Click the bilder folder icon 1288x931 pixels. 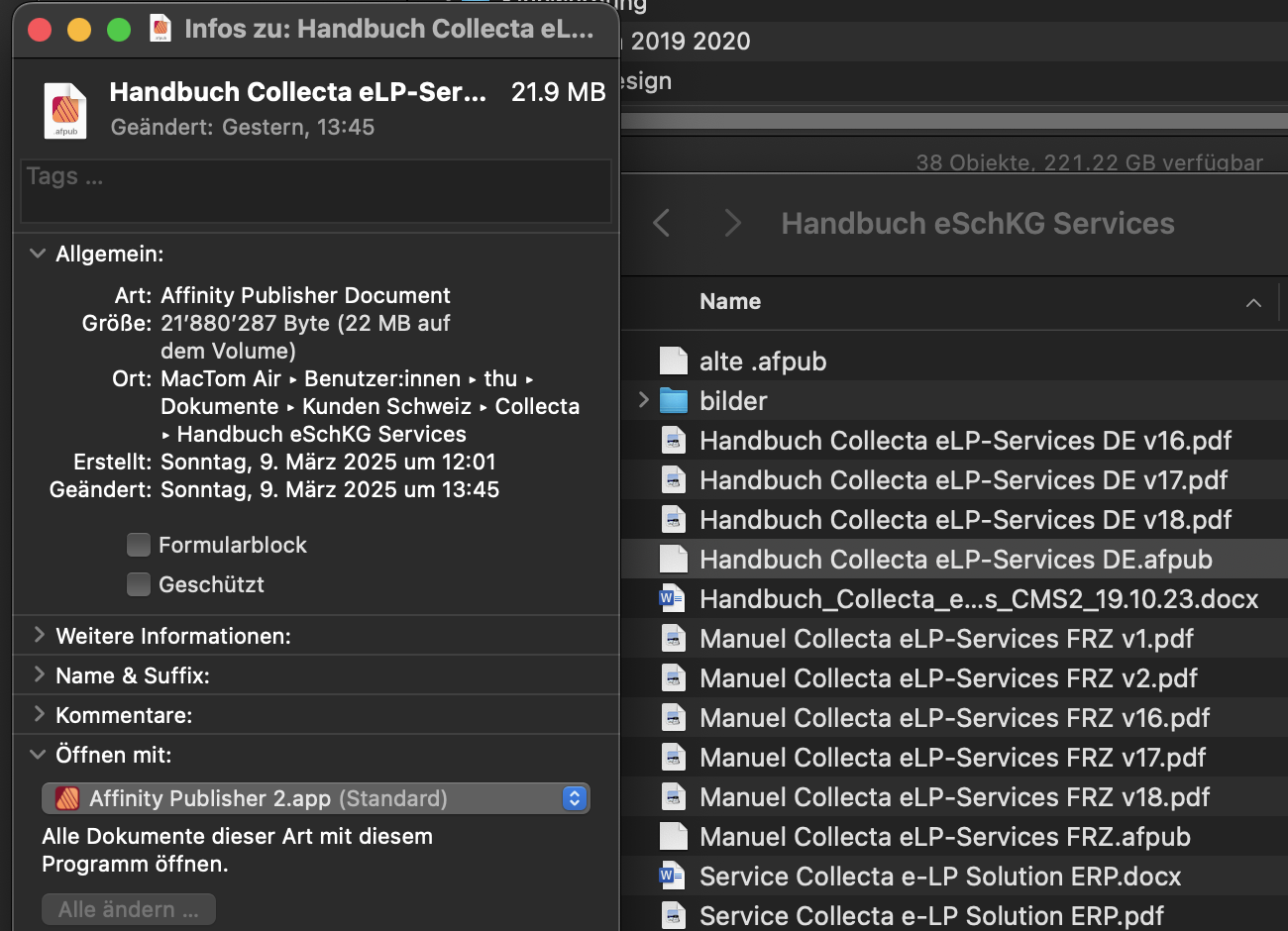(674, 401)
